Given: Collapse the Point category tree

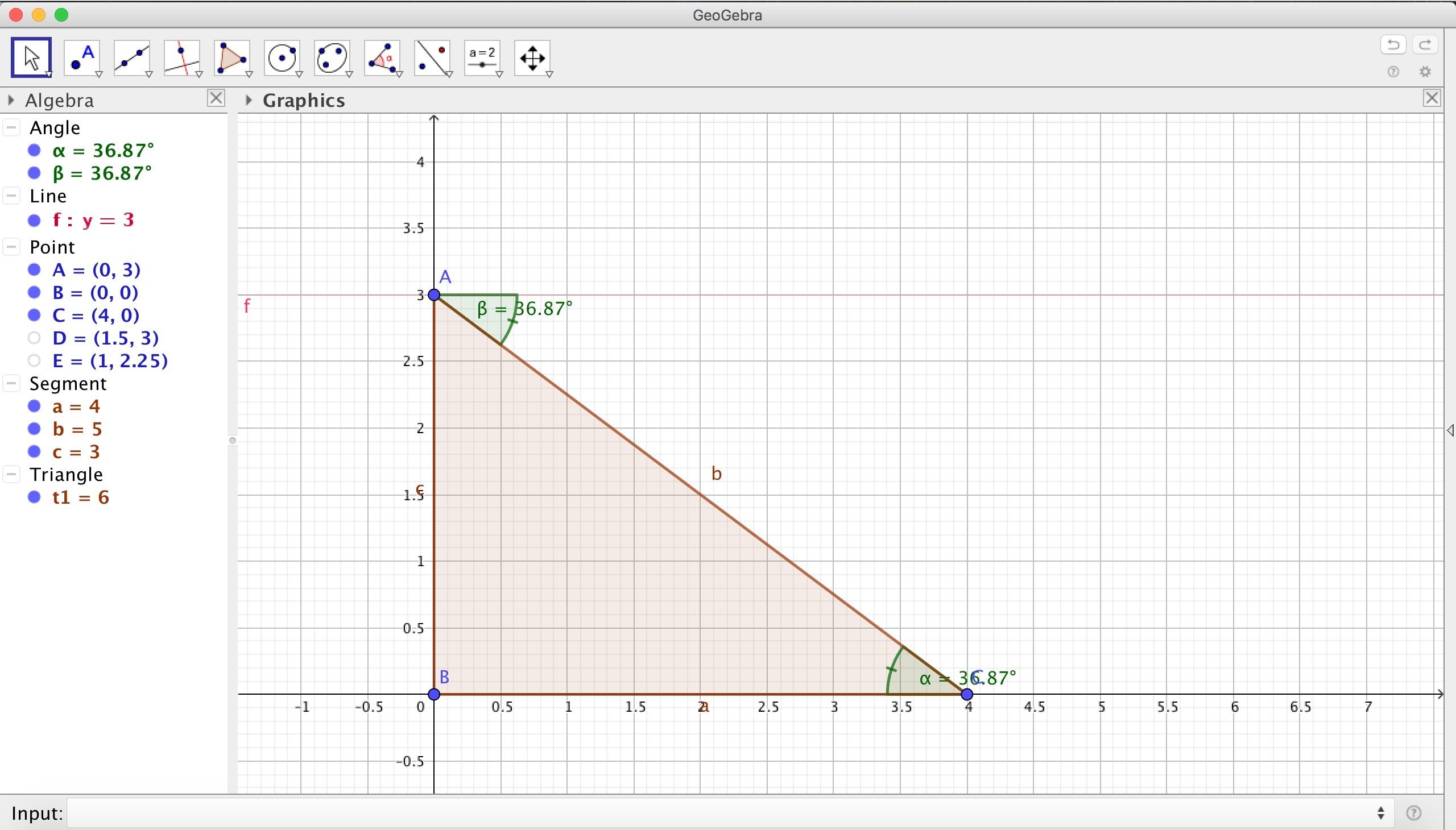Looking at the screenshot, I should [x=11, y=247].
